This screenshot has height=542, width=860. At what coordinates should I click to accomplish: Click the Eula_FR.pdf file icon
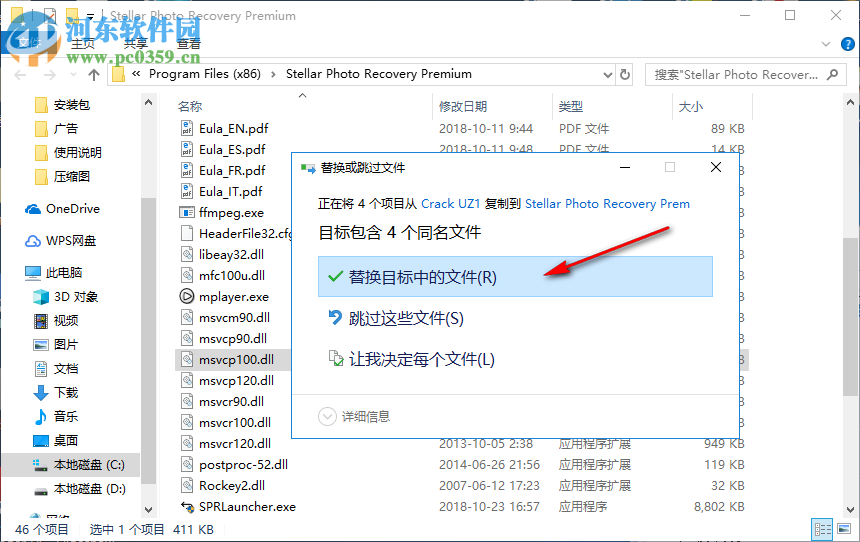coord(187,171)
